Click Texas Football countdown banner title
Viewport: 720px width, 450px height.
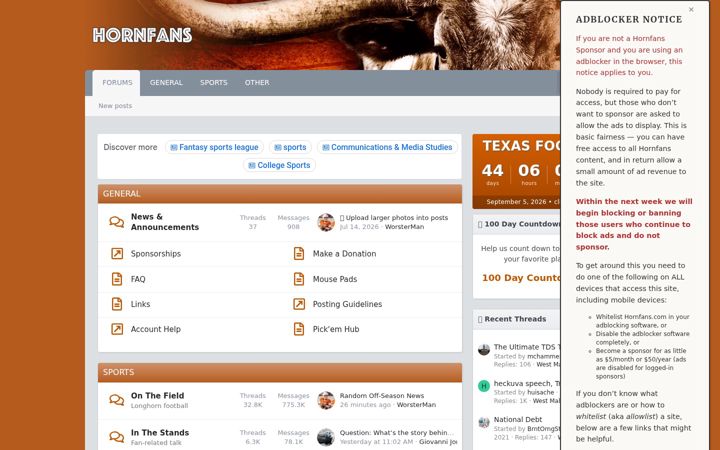[521, 146]
